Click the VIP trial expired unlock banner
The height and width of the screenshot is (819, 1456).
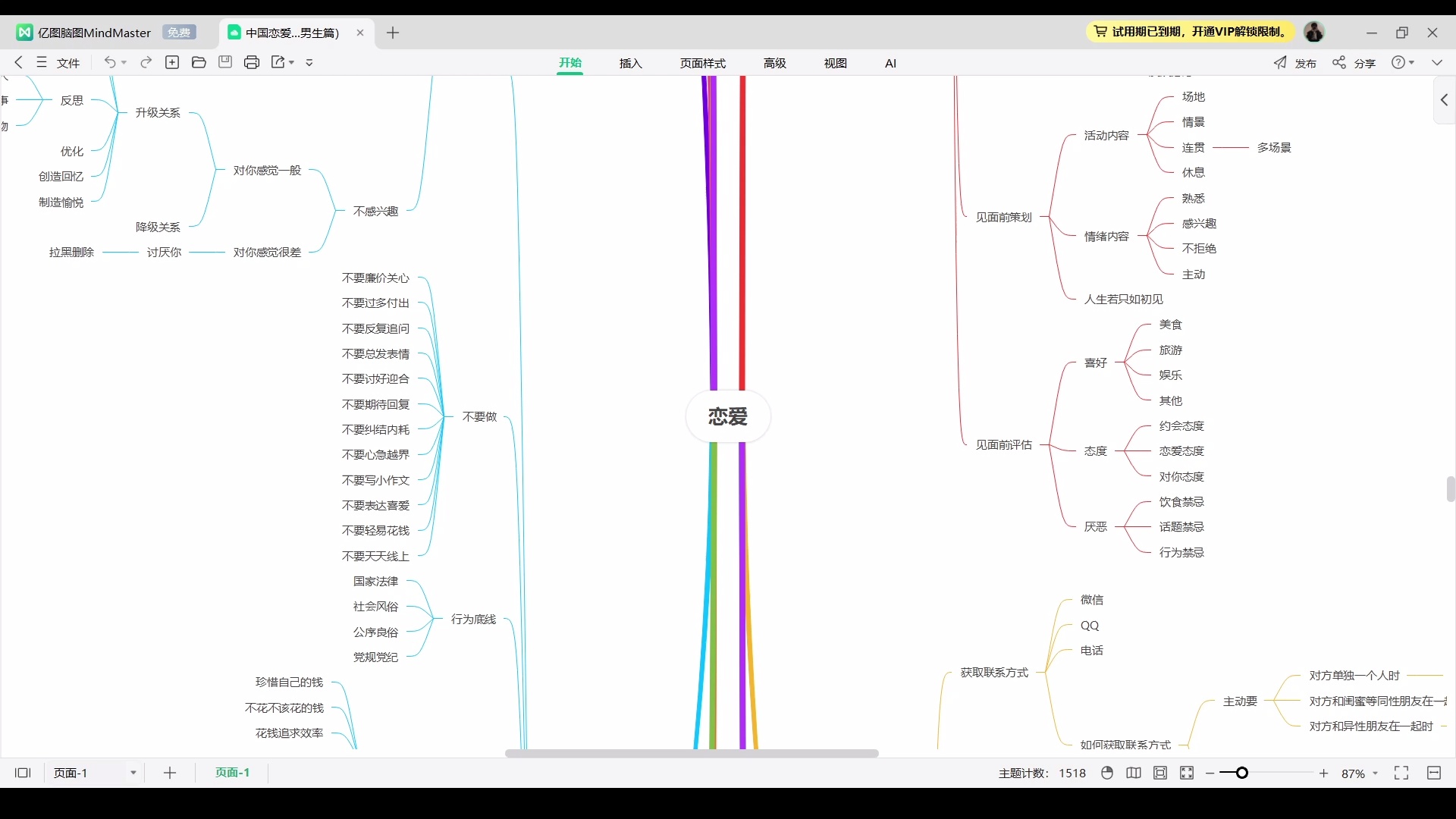point(1191,32)
